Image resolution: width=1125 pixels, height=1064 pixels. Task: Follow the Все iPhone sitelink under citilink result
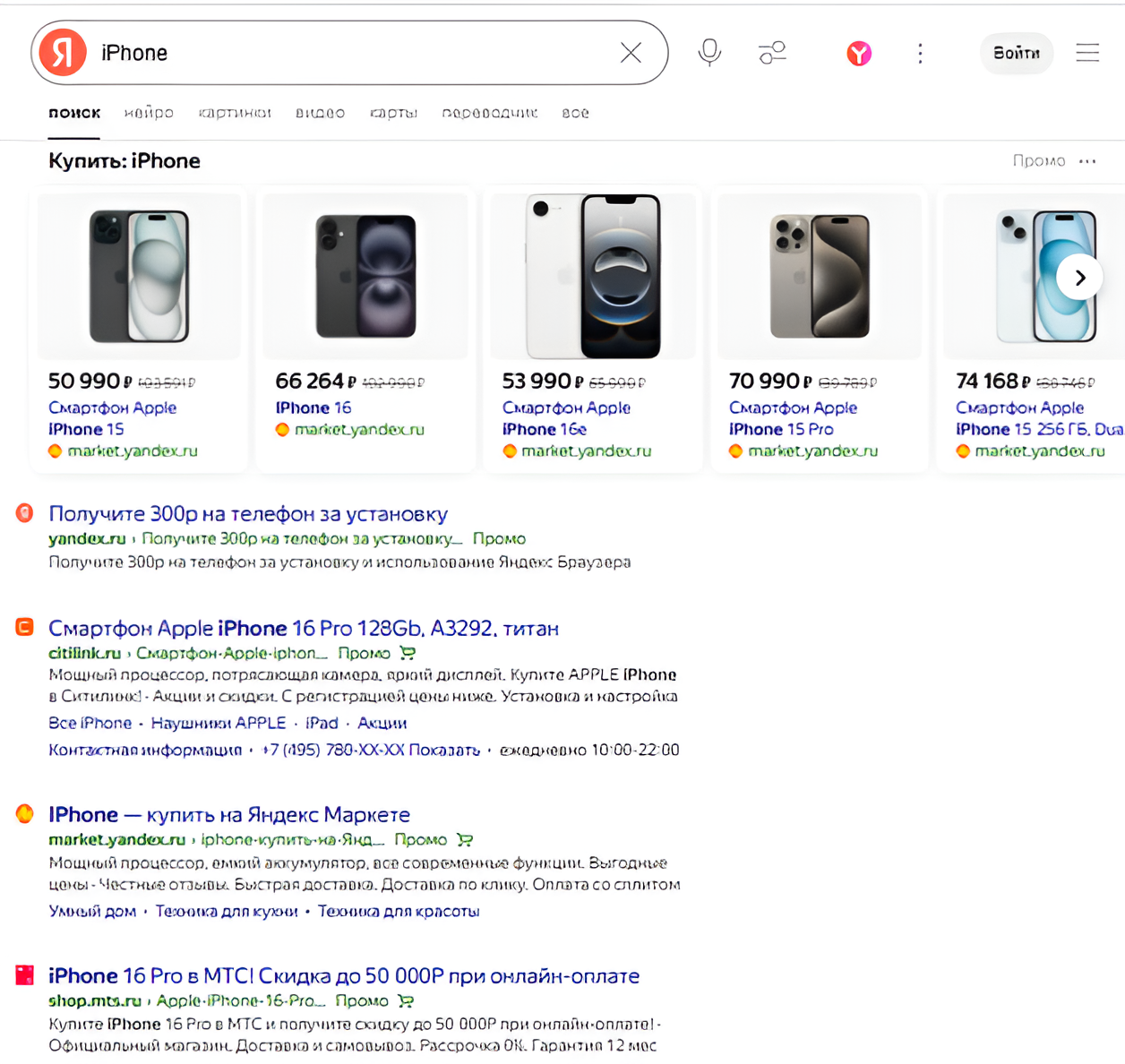[x=90, y=723]
